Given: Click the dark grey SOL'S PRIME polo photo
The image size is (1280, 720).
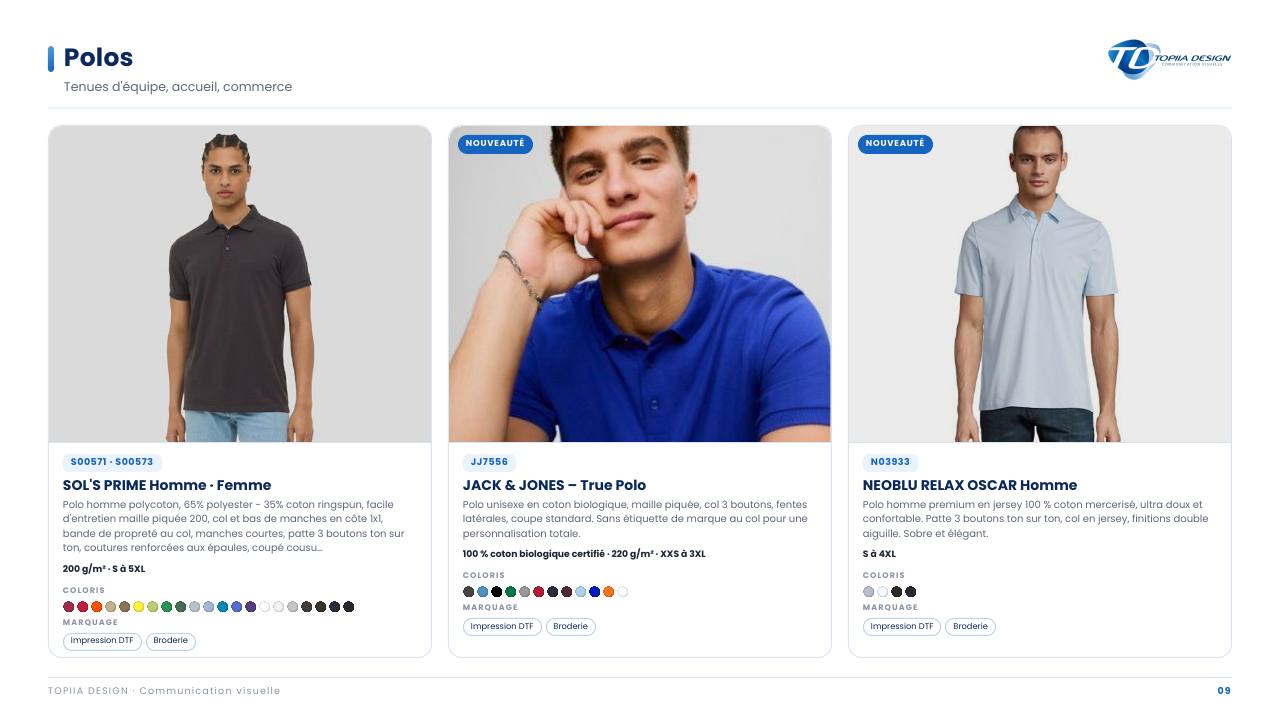Looking at the screenshot, I should point(240,284).
